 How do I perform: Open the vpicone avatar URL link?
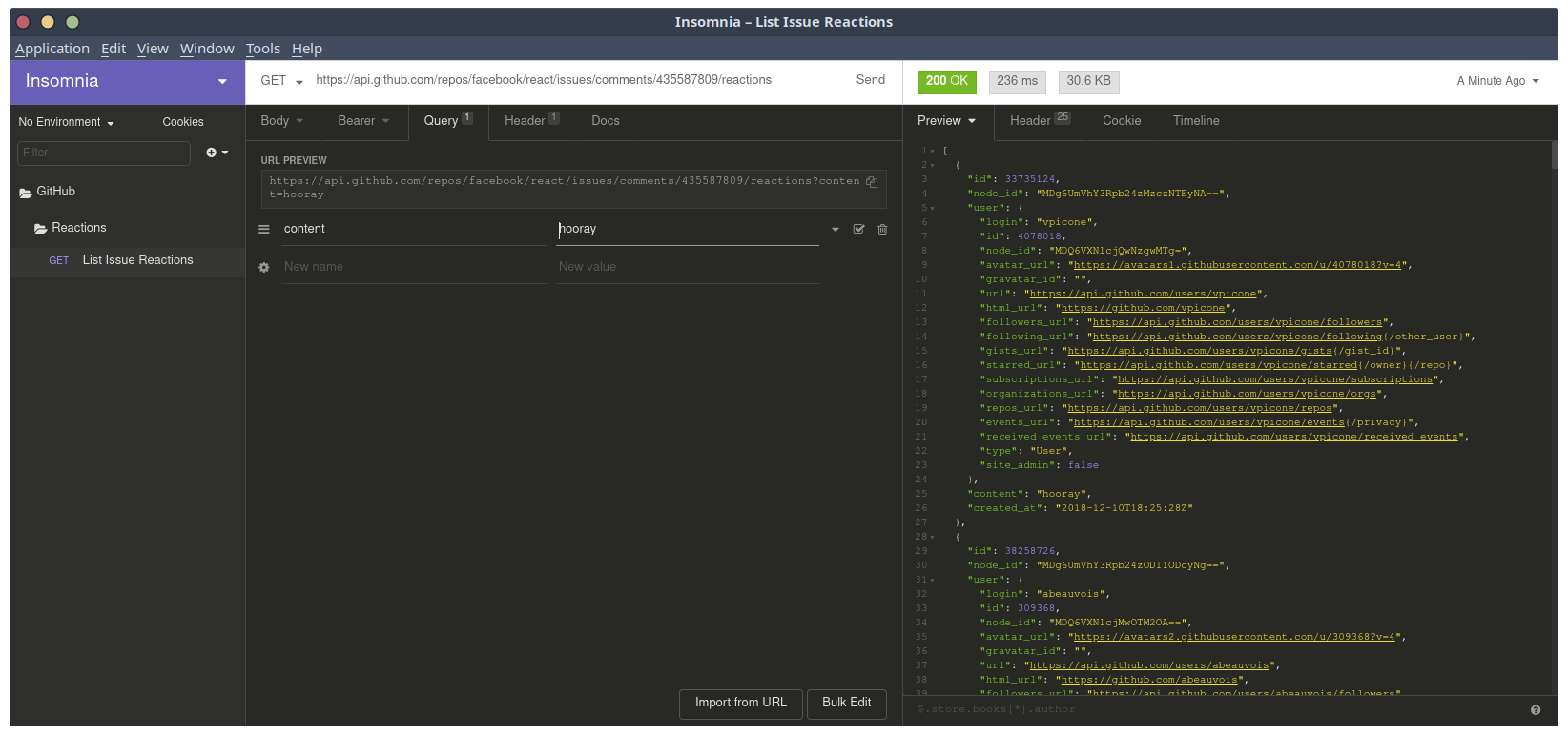click(1238, 265)
